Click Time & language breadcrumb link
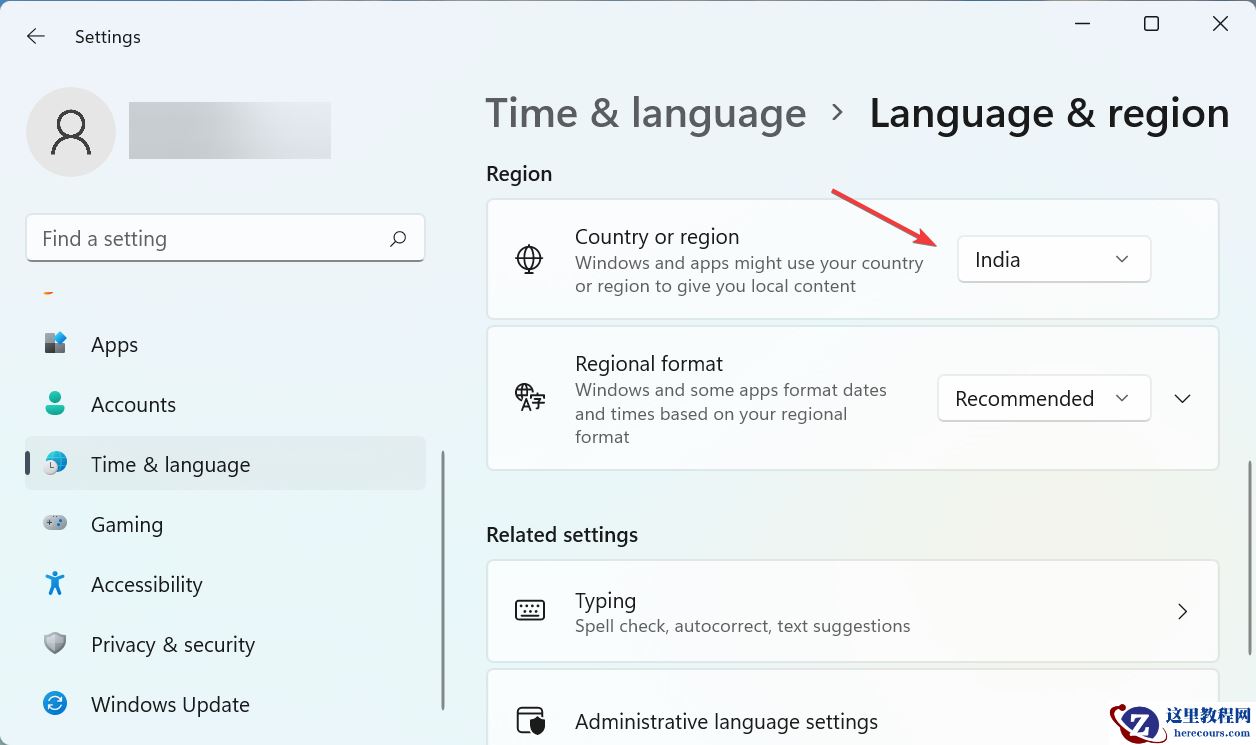This screenshot has height=745, width=1256. 646,113
